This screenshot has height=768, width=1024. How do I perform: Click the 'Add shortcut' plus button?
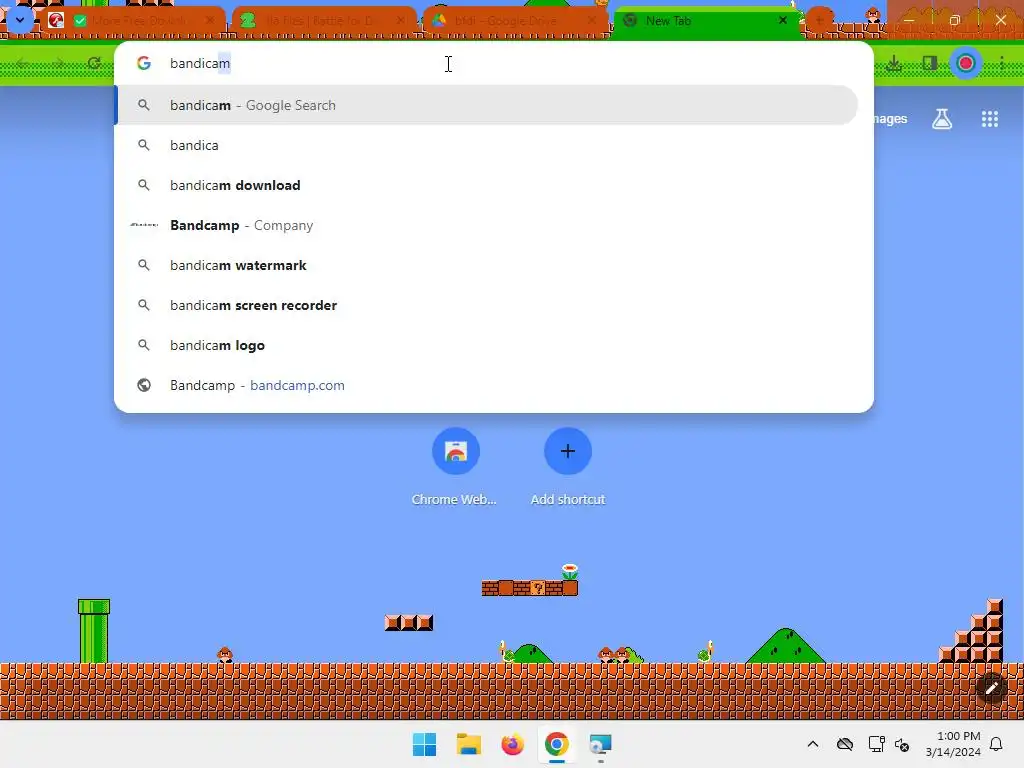[x=568, y=451]
